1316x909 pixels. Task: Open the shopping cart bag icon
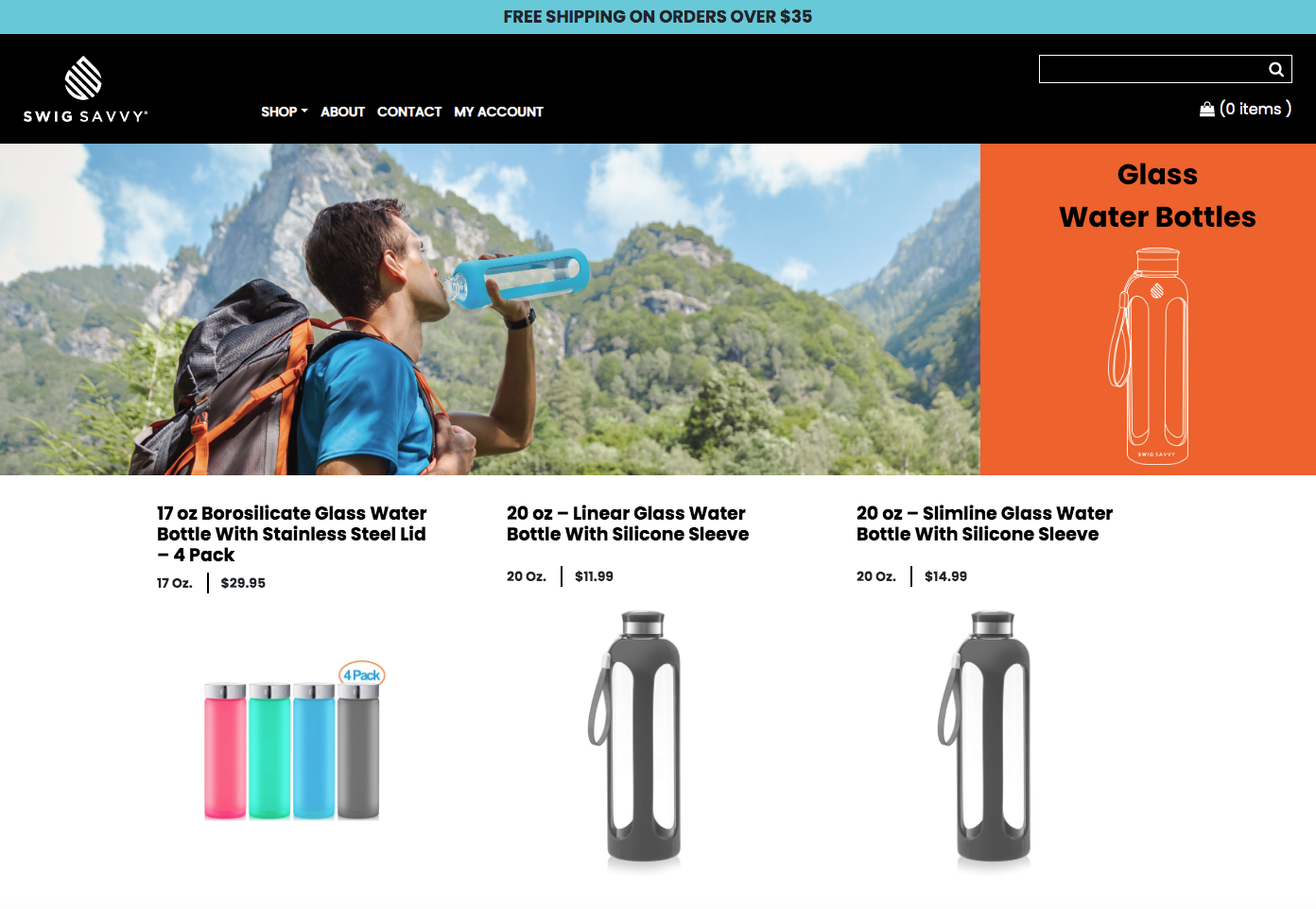tap(1207, 110)
